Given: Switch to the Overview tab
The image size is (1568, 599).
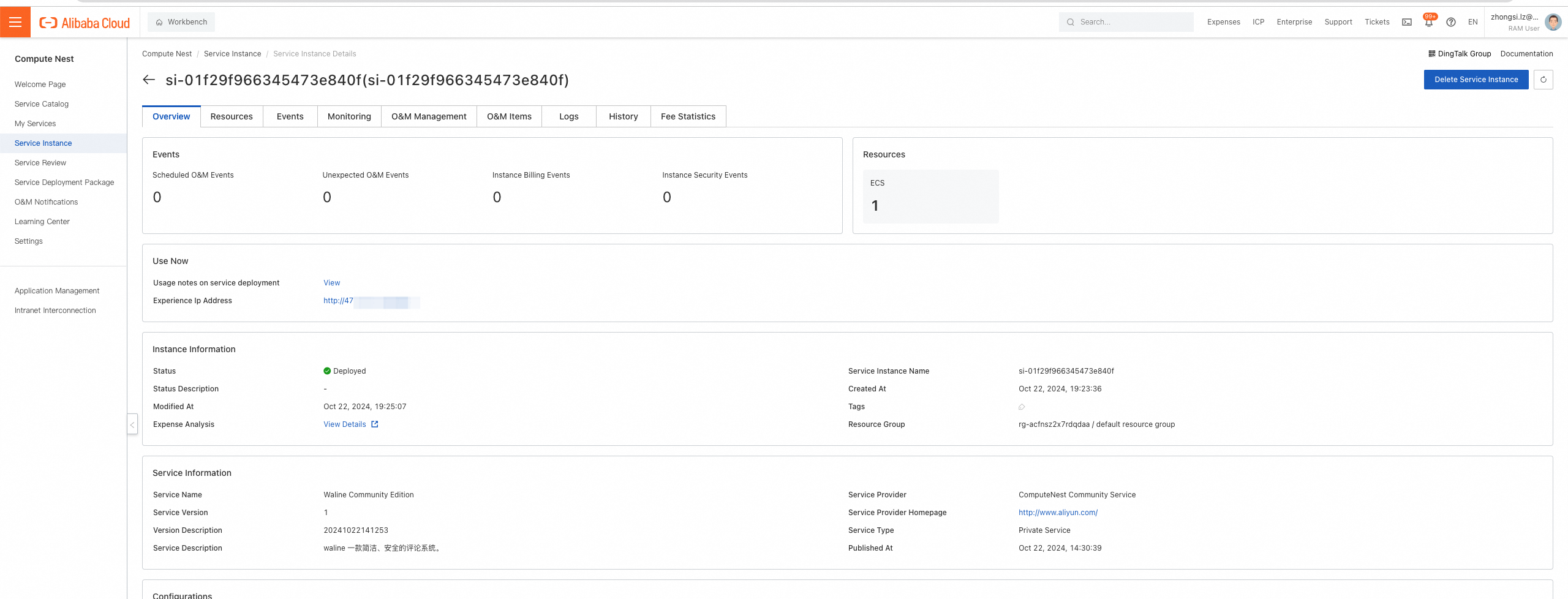Looking at the screenshot, I should (x=171, y=116).
